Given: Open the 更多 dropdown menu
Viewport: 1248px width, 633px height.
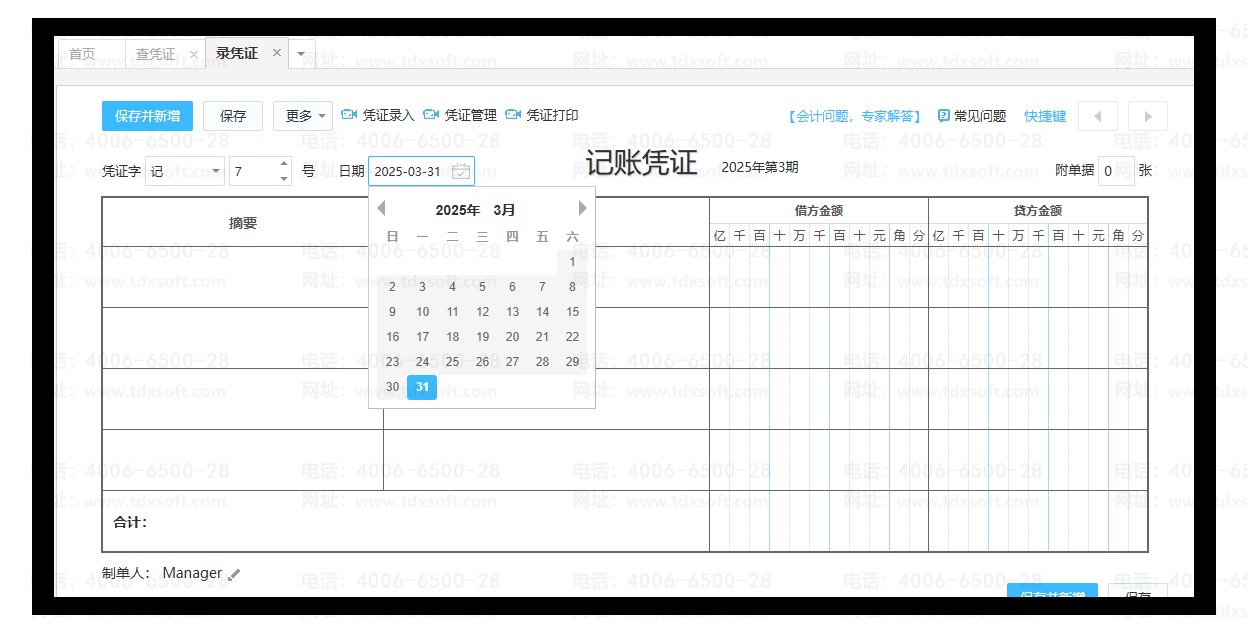Looking at the screenshot, I should point(306,116).
